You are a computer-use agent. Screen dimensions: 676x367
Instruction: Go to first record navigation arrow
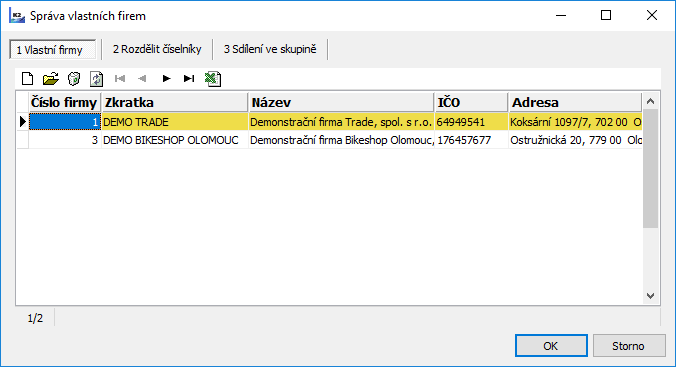pyautogui.click(x=120, y=78)
